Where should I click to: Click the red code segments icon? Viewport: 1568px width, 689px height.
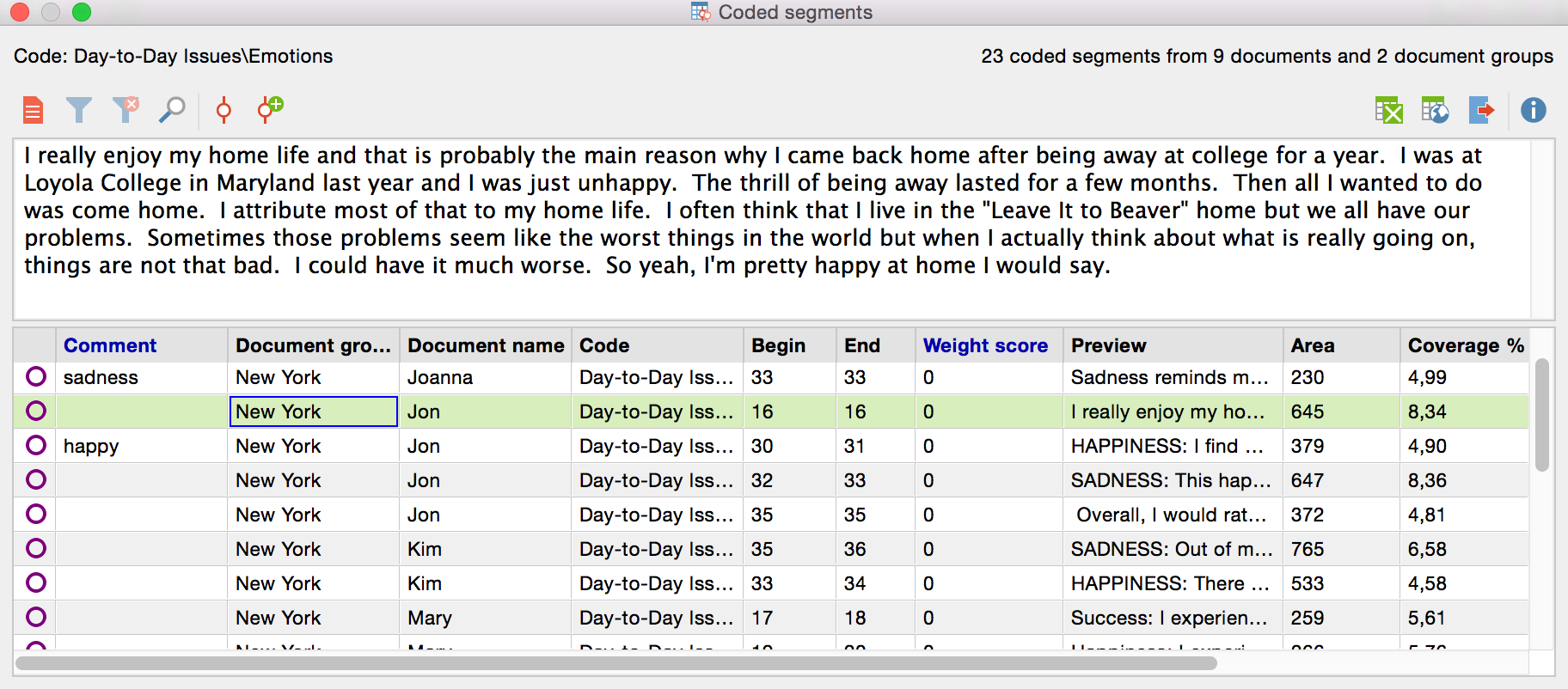tap(224, 110)
